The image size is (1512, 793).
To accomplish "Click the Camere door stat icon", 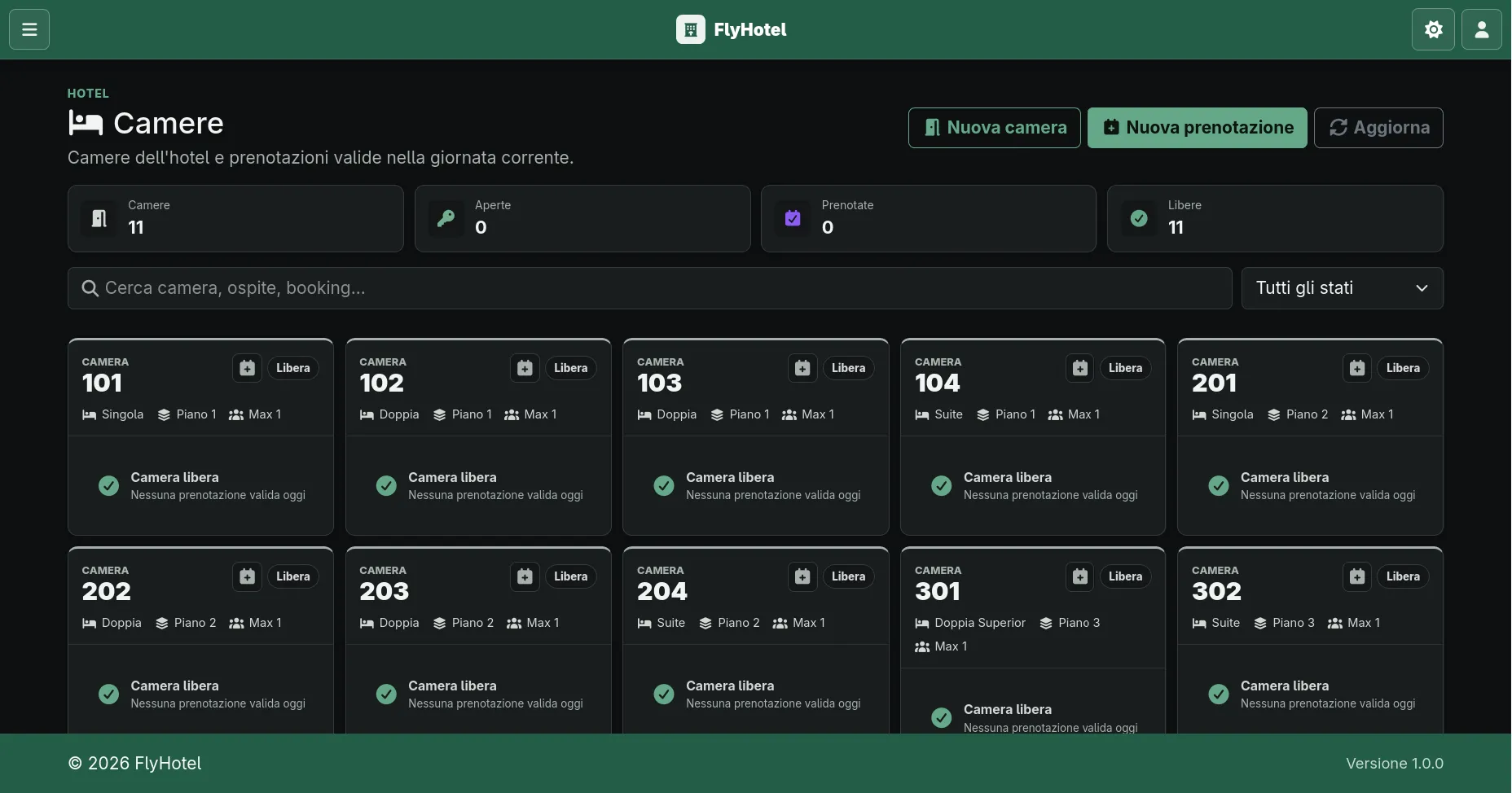I will pyautogui.click(x=99, y=218).
